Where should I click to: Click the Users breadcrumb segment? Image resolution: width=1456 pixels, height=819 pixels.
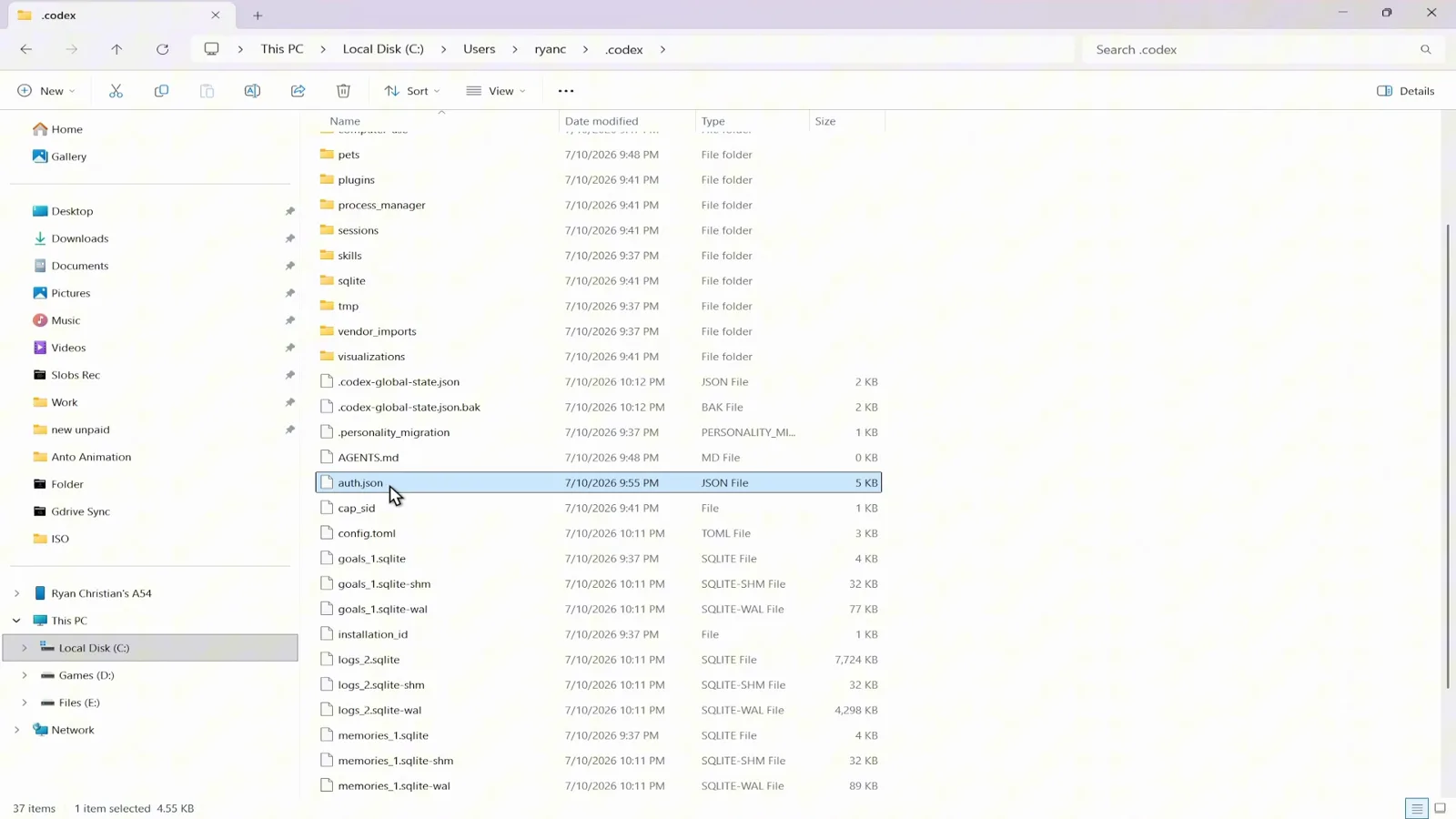point(479,49)
